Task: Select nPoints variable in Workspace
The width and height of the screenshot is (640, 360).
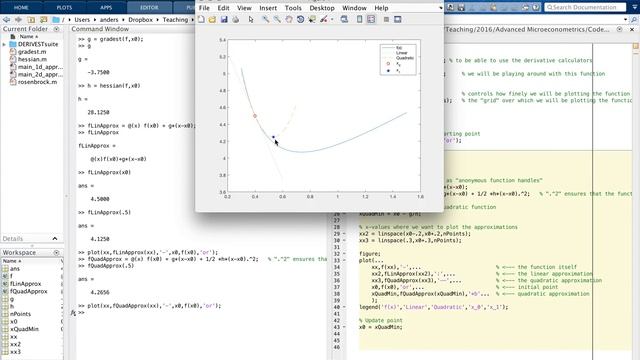Action: click(20, 314)
